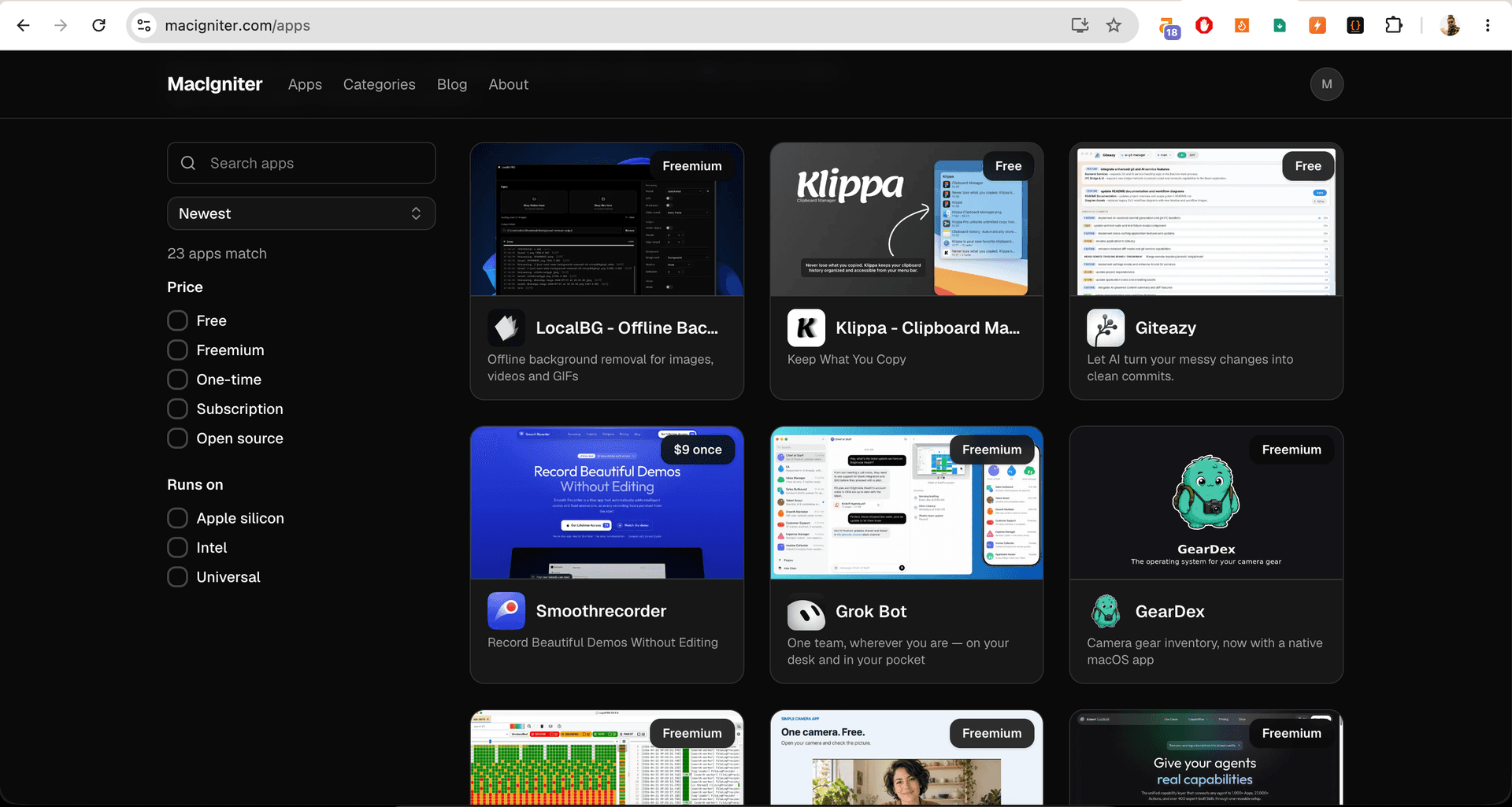Image resolution: width=1512 pixels, height=807 pixels.
Task: Bookmark this page with the star icon
Action: pos(1114,25)
